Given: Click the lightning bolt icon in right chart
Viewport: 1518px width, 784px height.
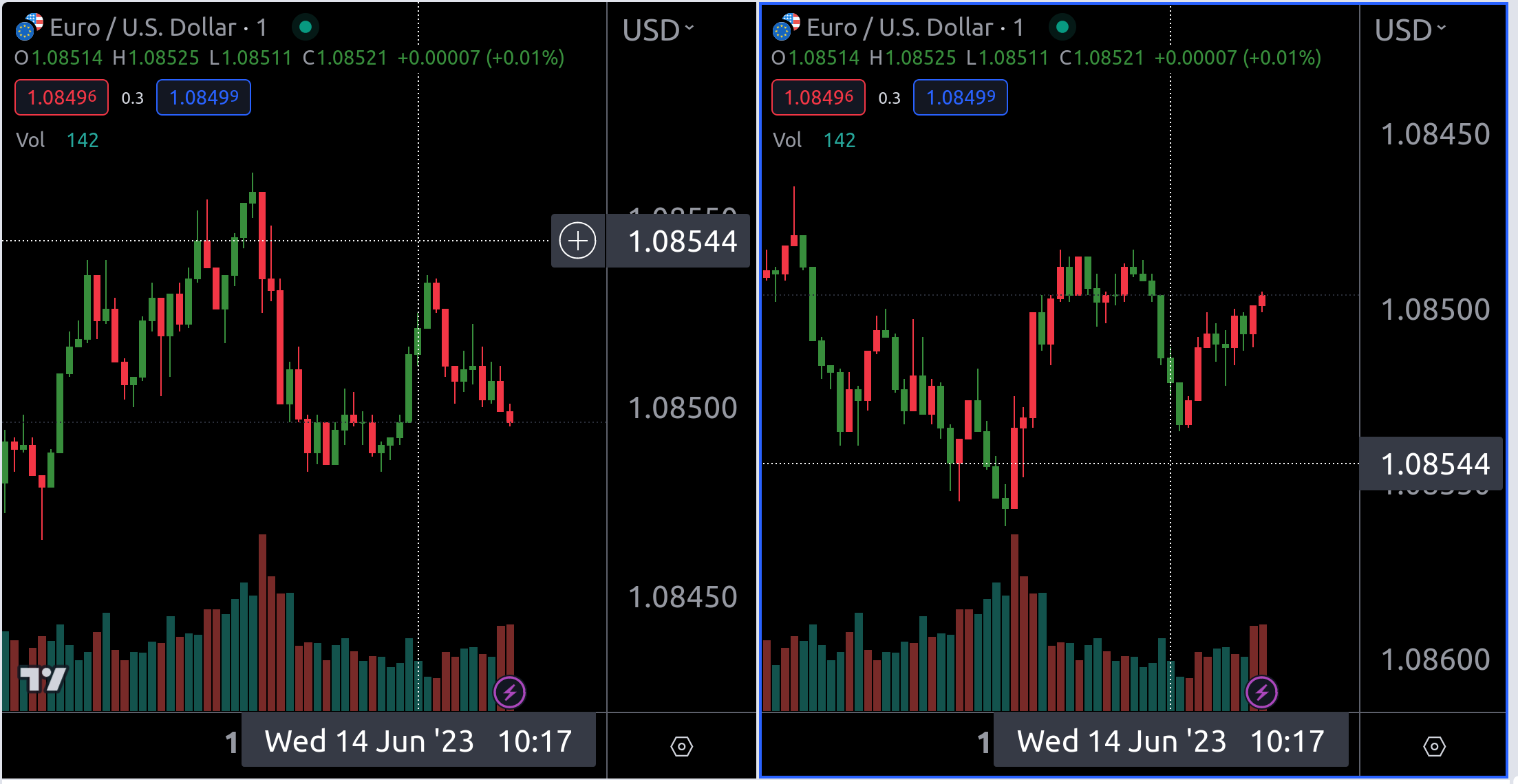Looking at the screenshot, I should tap(1261, 693).
